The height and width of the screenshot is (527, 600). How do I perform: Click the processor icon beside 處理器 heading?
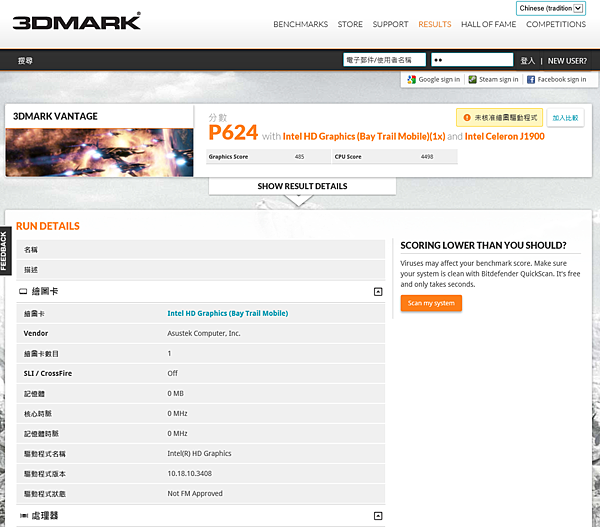(x=23, y=516)
